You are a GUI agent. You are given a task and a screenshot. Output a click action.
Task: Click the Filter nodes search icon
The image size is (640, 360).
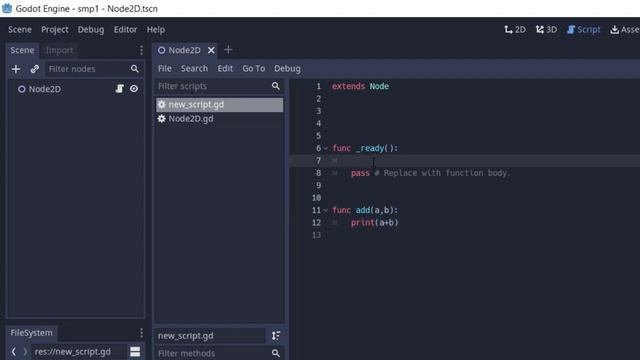point(135,69)
